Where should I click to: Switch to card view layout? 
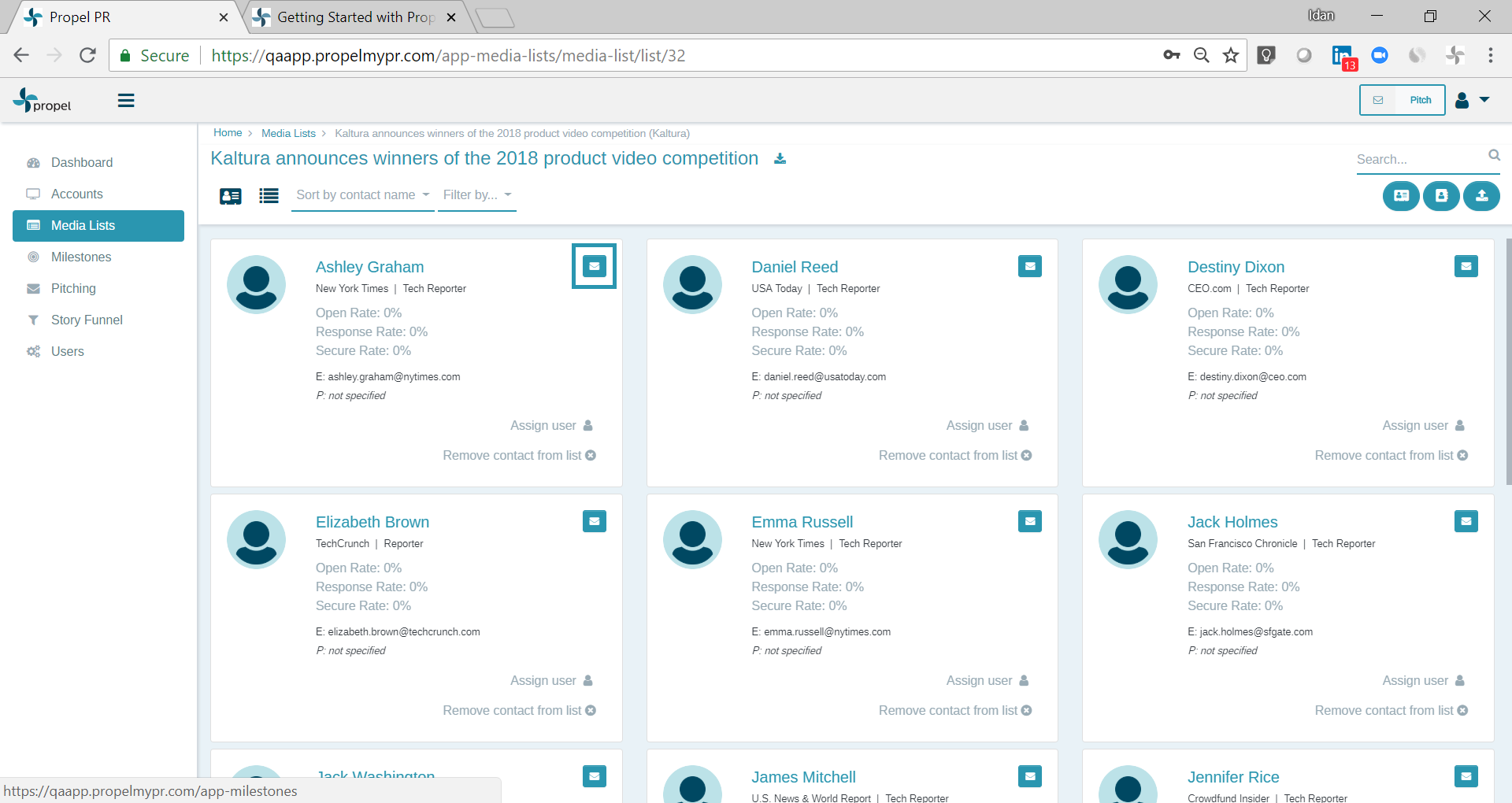pyautogui.click(x=231, y=196)
